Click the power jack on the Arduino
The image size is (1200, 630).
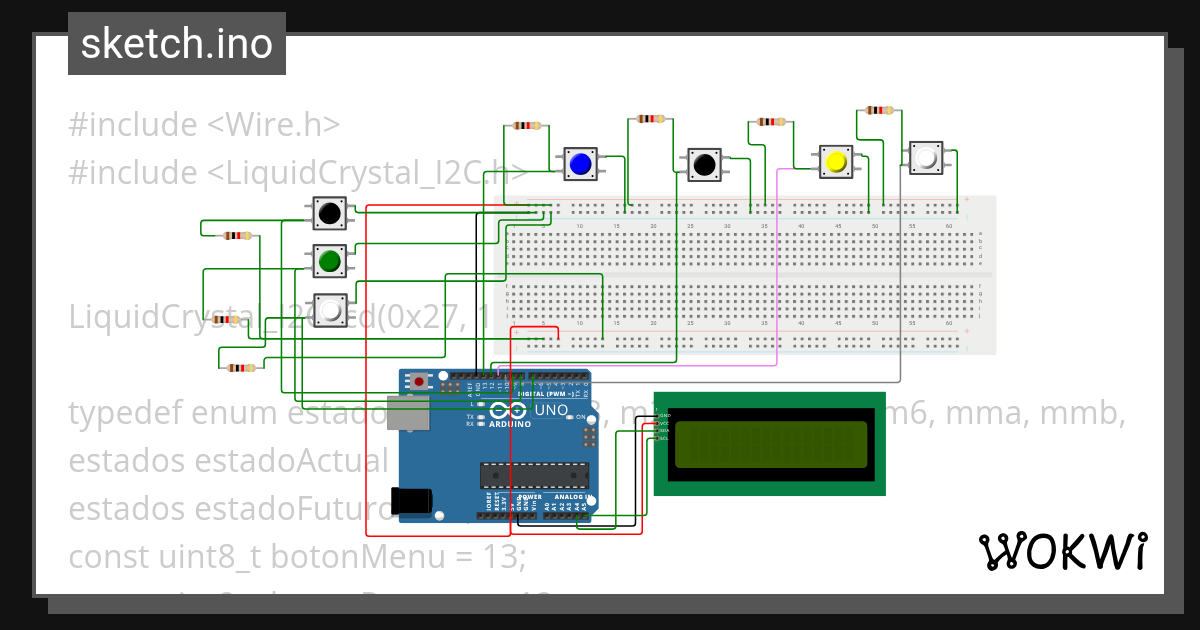[x=410, y=498]
